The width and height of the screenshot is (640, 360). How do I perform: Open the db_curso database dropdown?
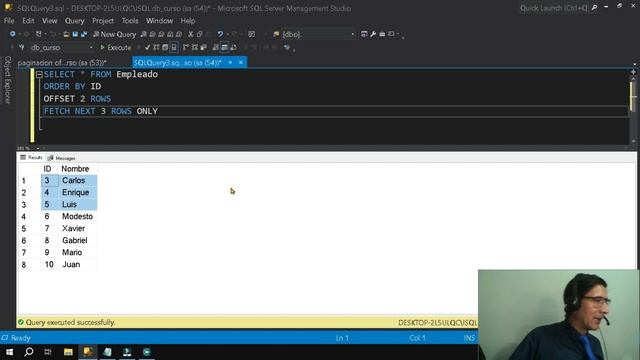point(91,48)
